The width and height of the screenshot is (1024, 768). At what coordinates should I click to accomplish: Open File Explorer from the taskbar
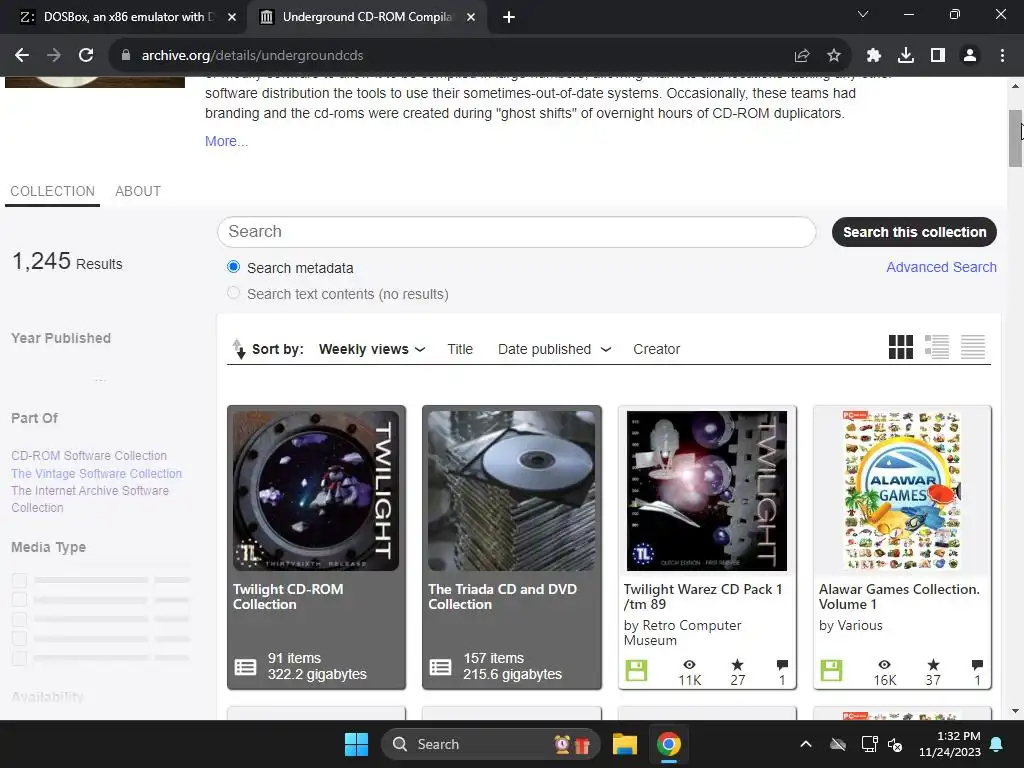click(624, 744)
